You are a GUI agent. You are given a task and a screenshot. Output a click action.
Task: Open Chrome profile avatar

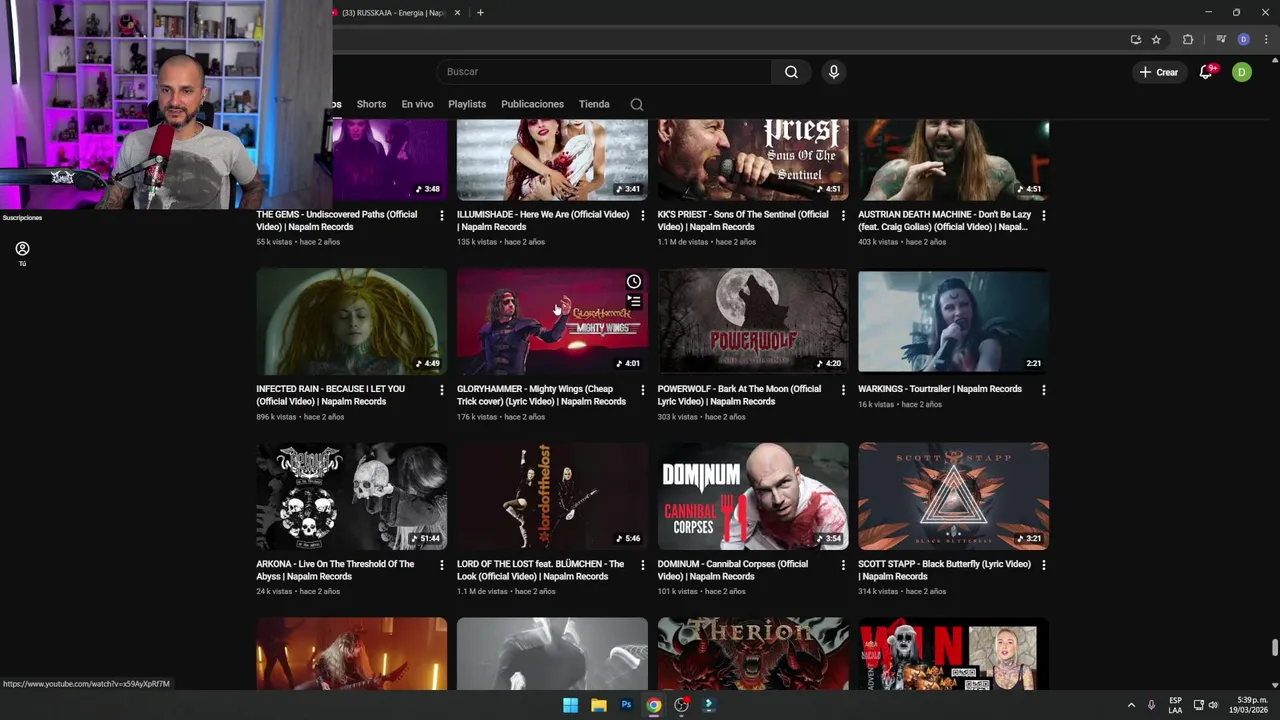pos(1243,40)
